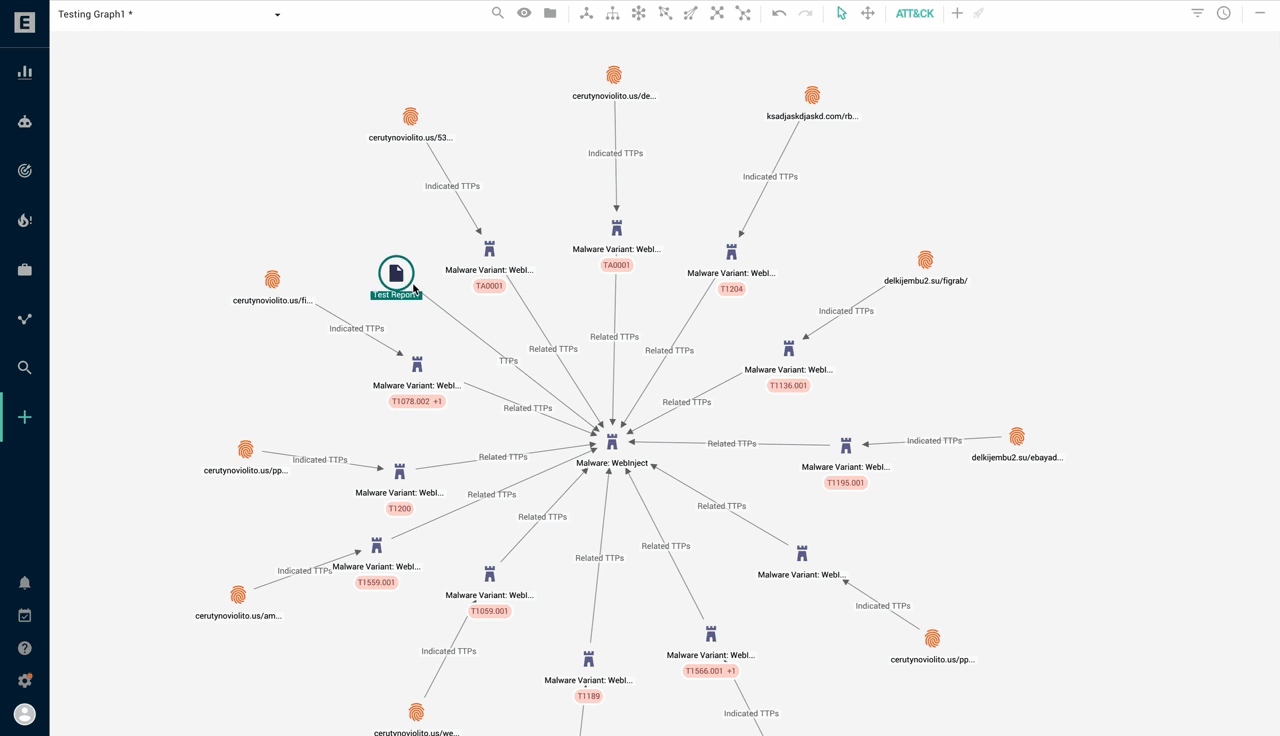1280x736 pixels.
Task: Select the cerutynoviolito.us/53... fingerprint node
Action: (x=410, y=117)
